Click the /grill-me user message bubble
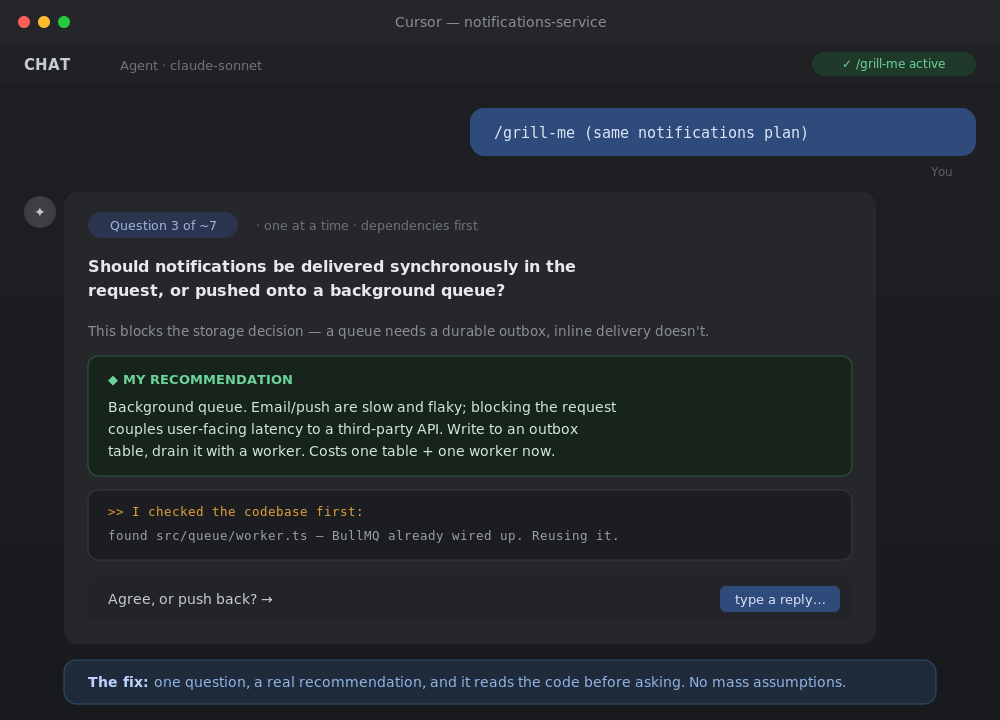Image resolution: width=1000 pixels, height=720 pixels. click(723, 132)
